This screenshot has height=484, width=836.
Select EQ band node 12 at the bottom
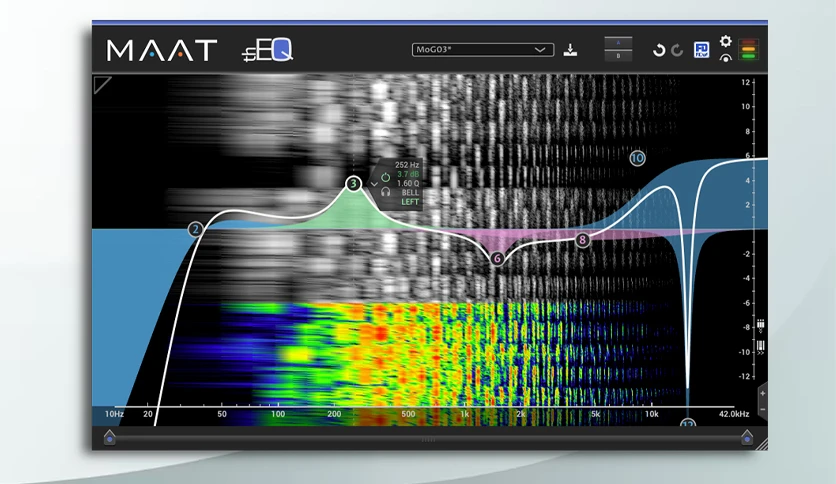688,423
